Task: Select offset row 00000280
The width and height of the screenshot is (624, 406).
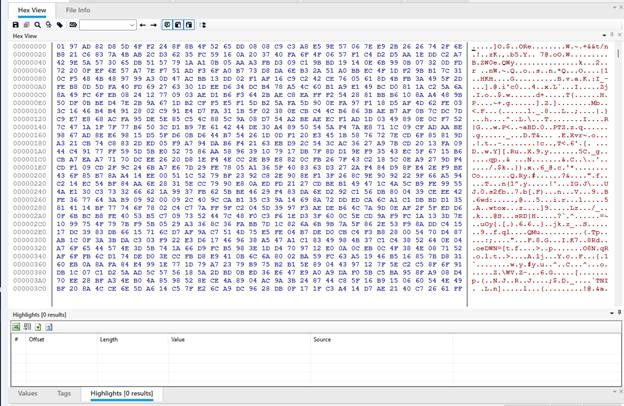Action: (x=29, y=208)
